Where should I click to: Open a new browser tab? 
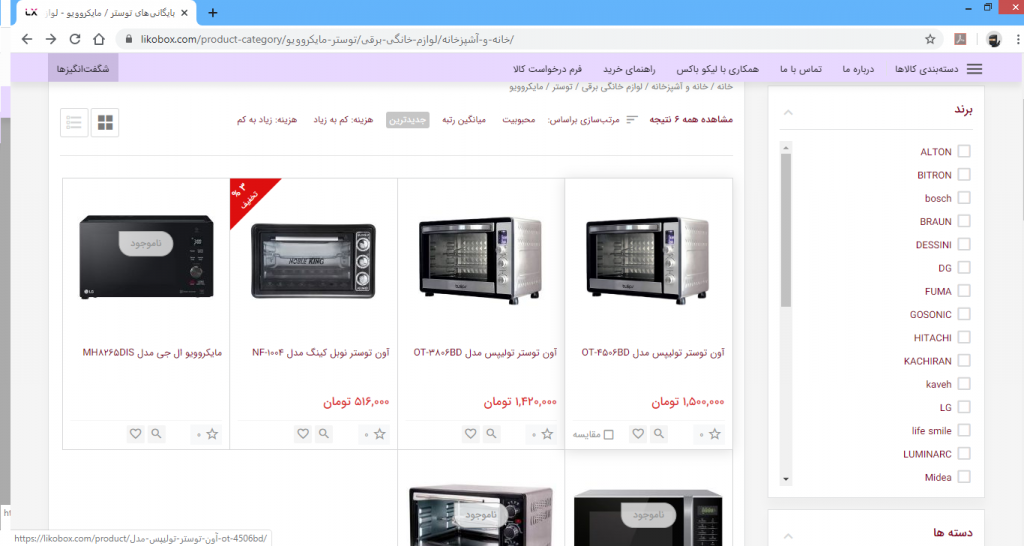coord(212,12)
